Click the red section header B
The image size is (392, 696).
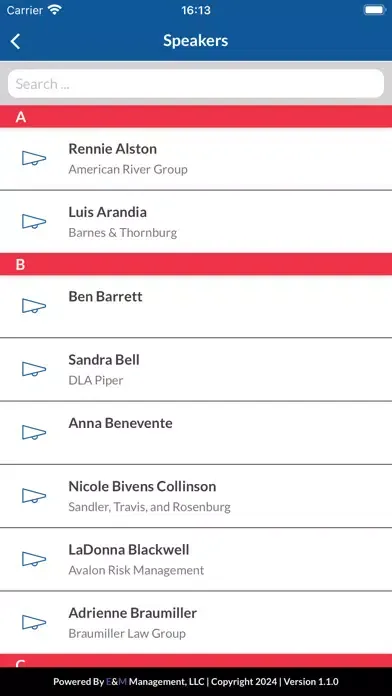[x=196, y=265]
